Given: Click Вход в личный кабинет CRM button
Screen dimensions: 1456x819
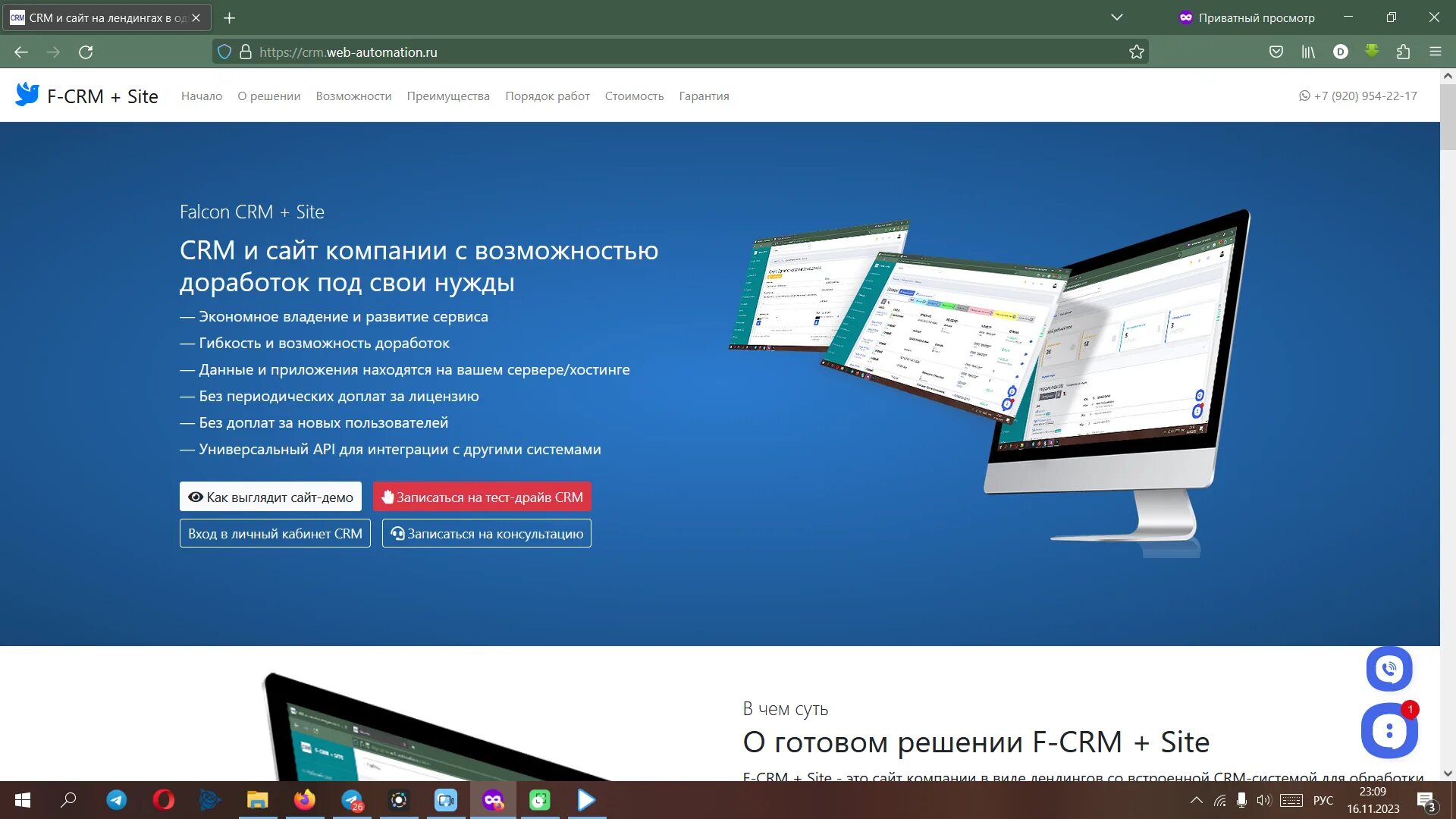Looking at the screenshot, I should coord(275,533).
